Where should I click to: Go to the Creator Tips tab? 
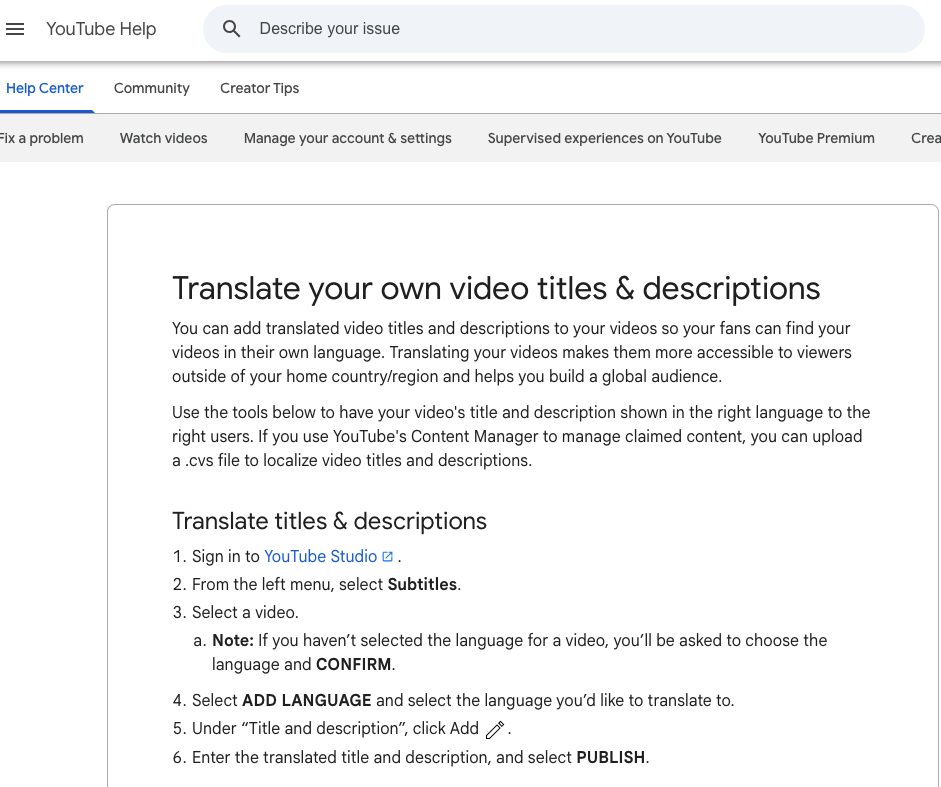tap(260, 88)
